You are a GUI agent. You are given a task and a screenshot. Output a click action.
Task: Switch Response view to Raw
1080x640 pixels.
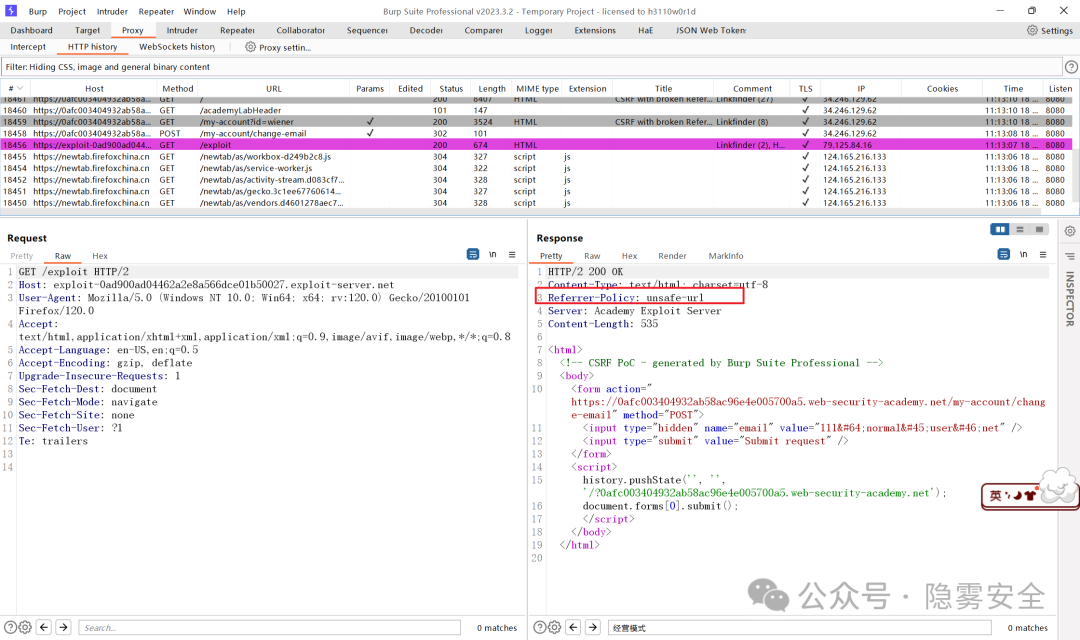[592, 256]
